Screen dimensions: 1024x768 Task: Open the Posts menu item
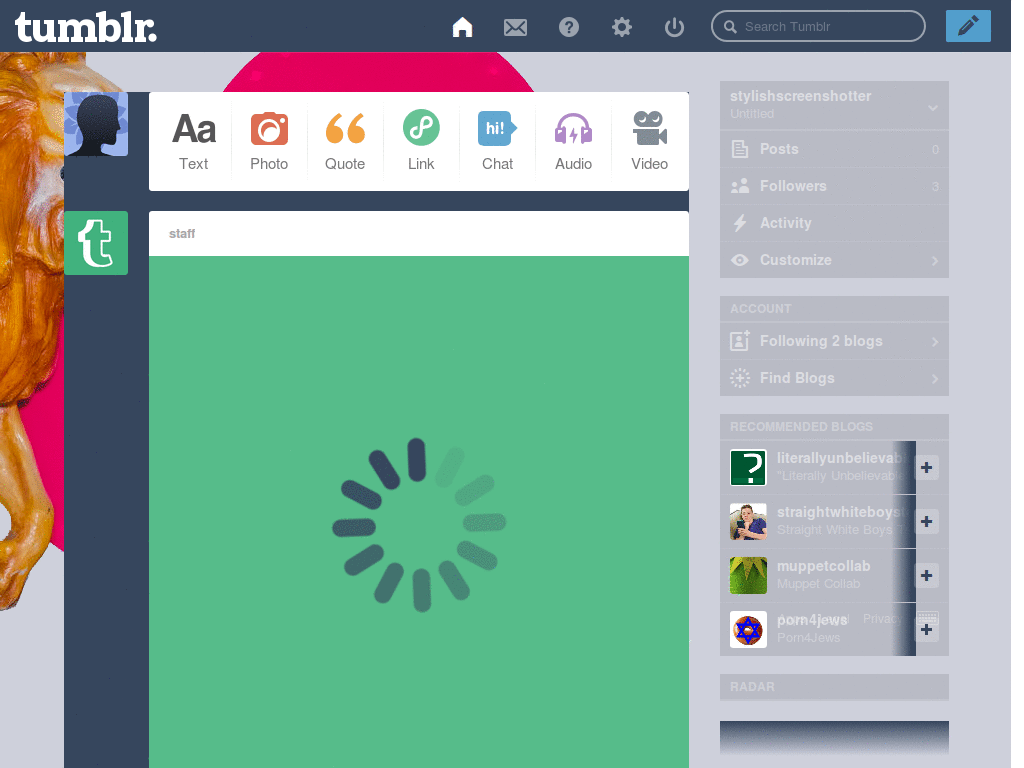click(834, 149)
